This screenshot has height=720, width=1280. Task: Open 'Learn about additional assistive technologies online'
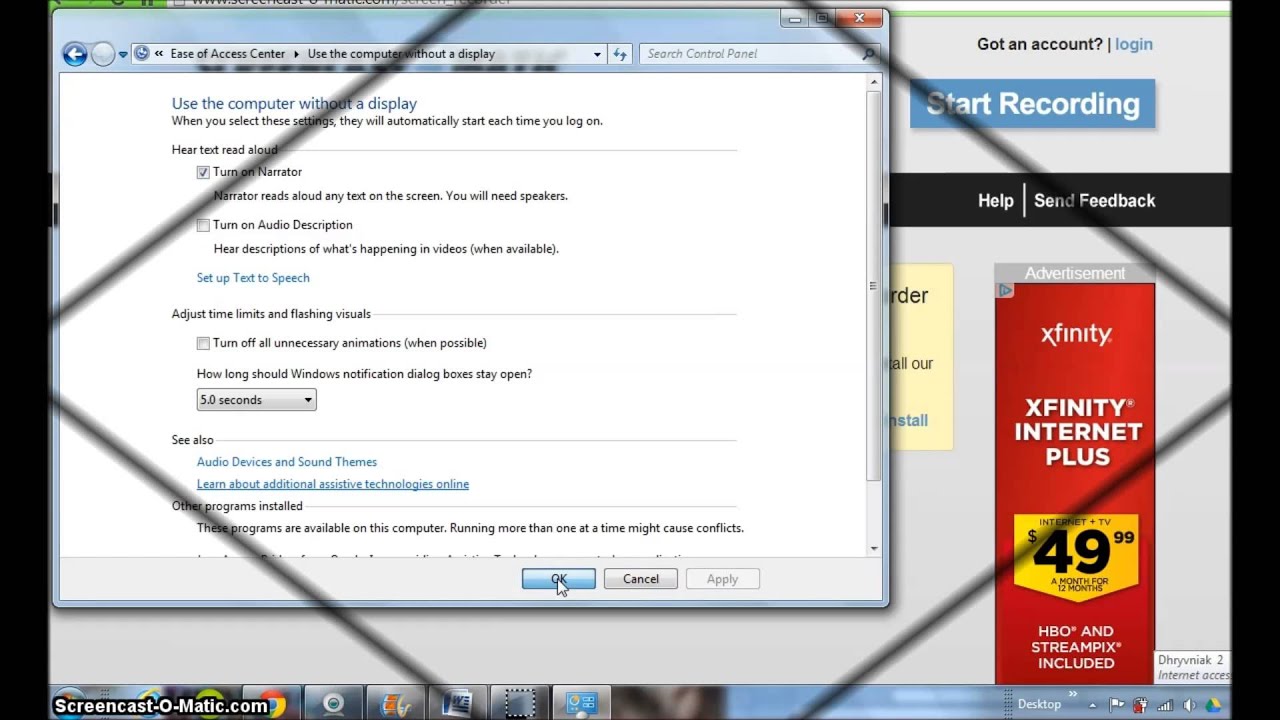click(x=333, y=484)
